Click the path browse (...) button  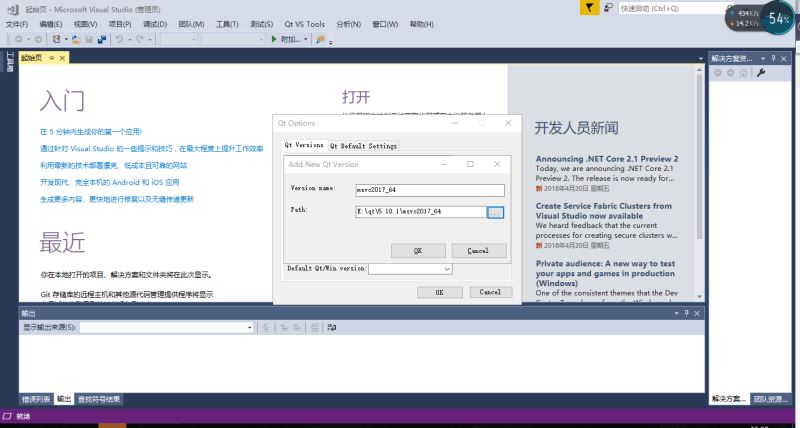pyautogui.click(x=495, y=212)
